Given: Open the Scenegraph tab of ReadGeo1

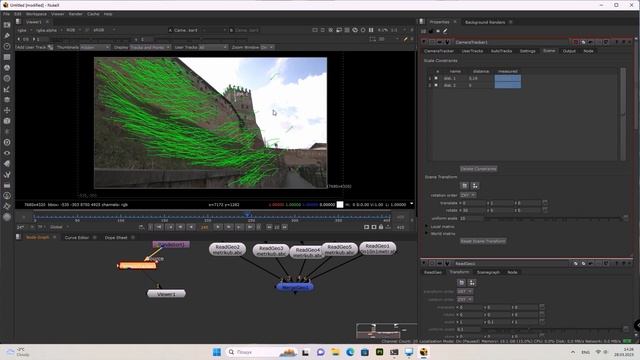Looking at the screenshot, I should 488,272.
